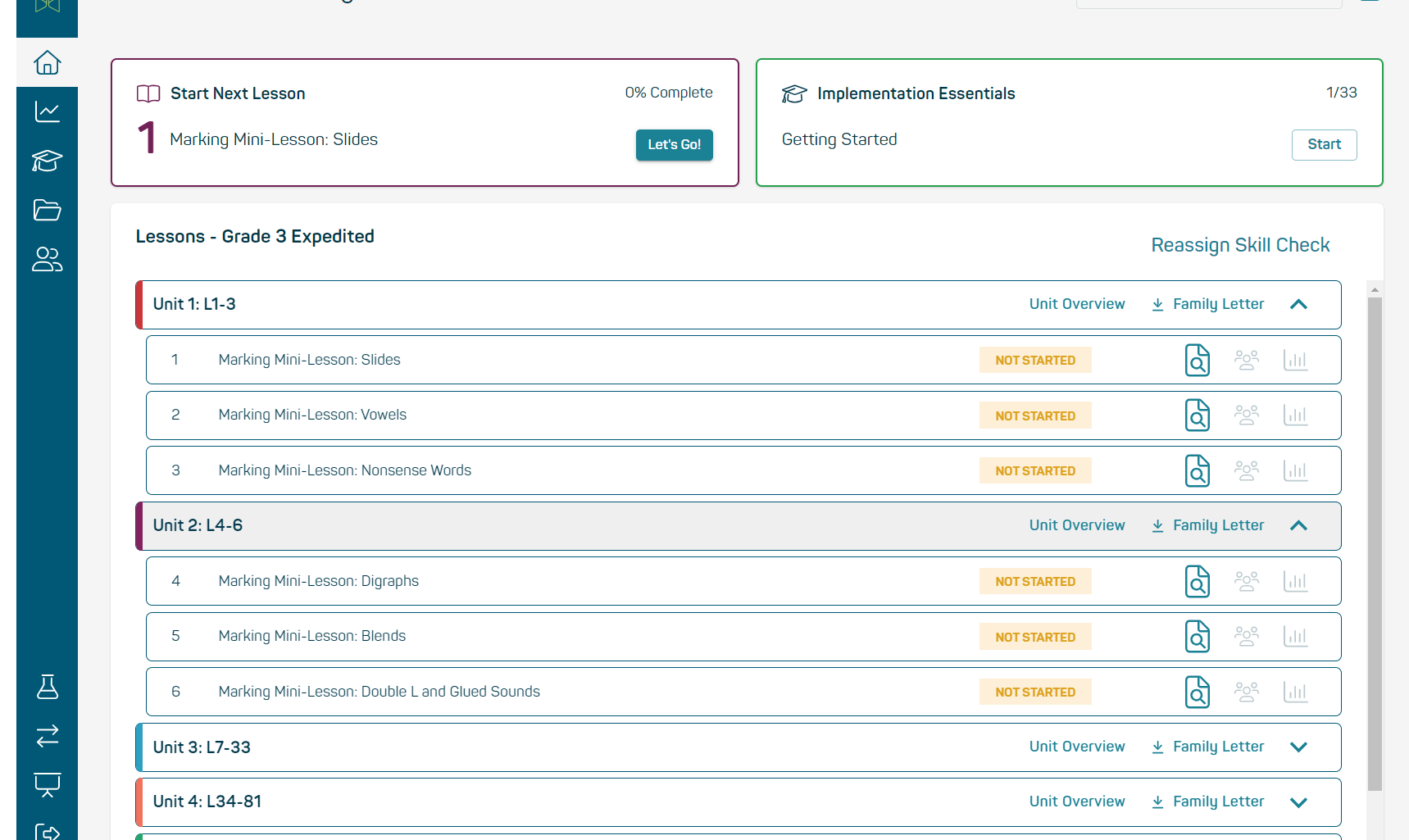This screenshot has height=840, width=1409.
Task: Collapse the Unit 2: L4-6 section
Action: click(1298, 525)
